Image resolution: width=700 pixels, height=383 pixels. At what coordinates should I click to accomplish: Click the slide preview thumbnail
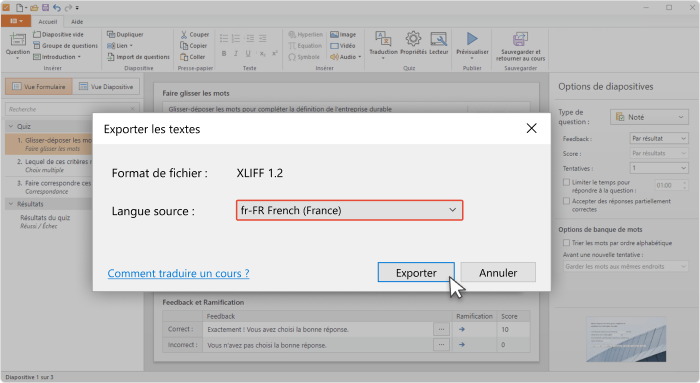[x=626, y=339]
